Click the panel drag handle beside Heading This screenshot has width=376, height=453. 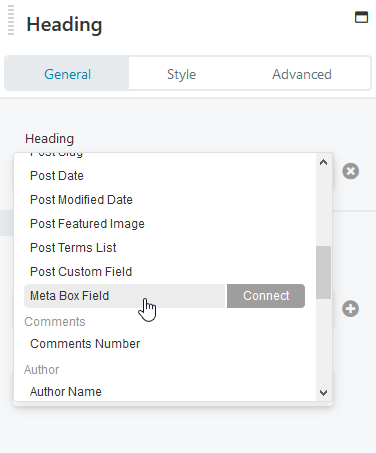(11, 20)
